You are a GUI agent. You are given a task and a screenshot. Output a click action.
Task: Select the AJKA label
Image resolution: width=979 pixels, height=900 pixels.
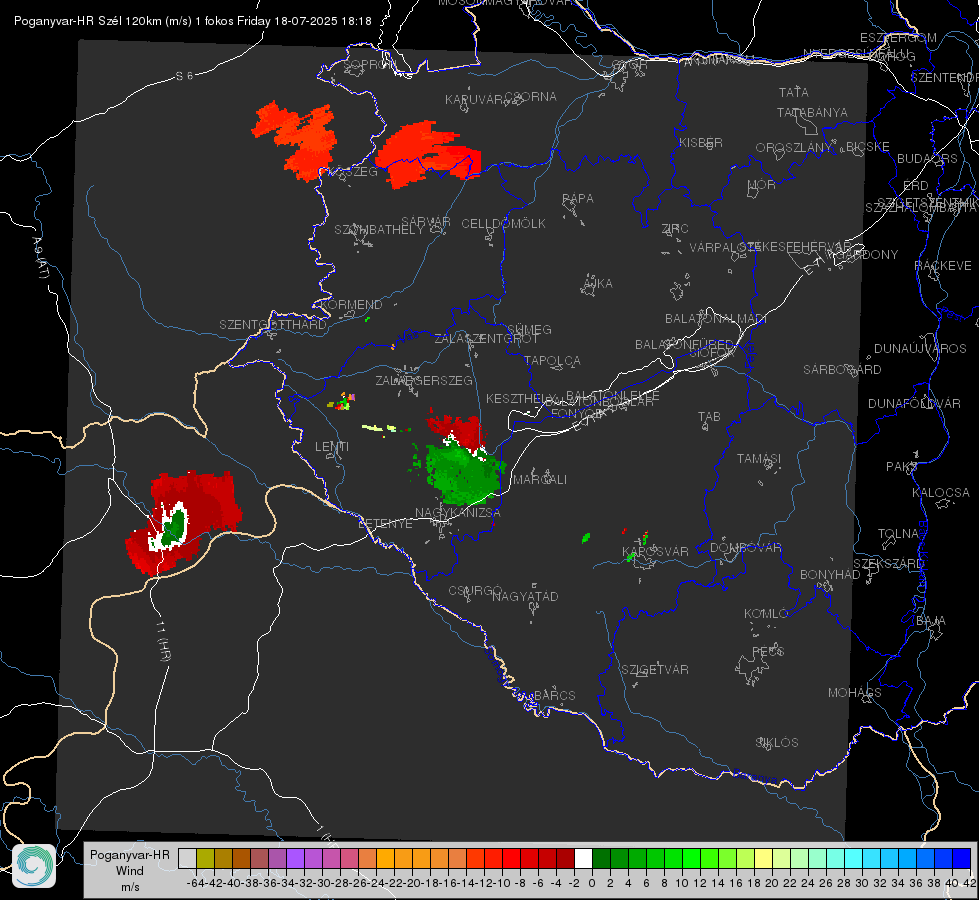598,283
